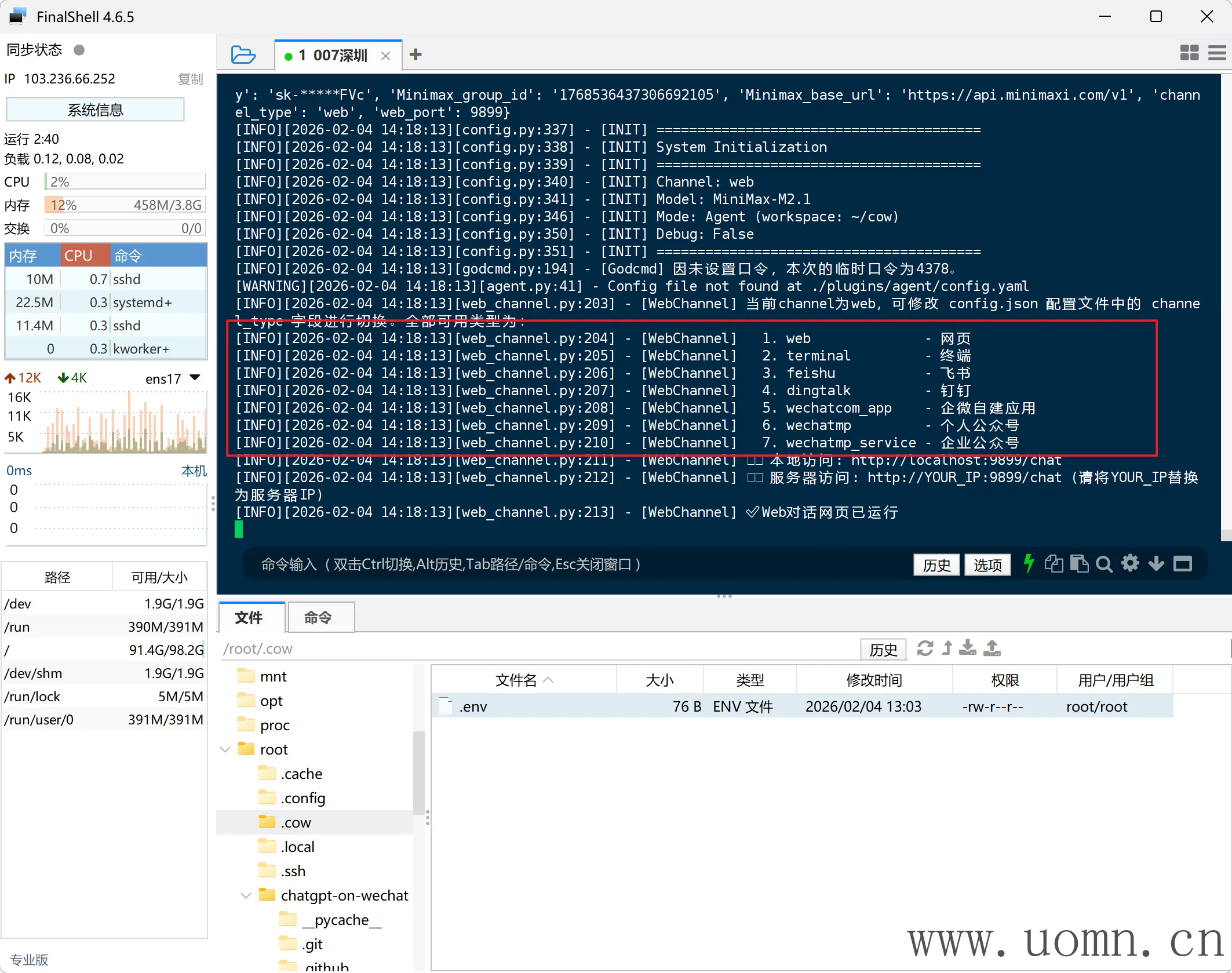Screen dimensions: 1232x973
Task: Toggle fullscreen terminal window icon
Action: [x=1182, y=563]
